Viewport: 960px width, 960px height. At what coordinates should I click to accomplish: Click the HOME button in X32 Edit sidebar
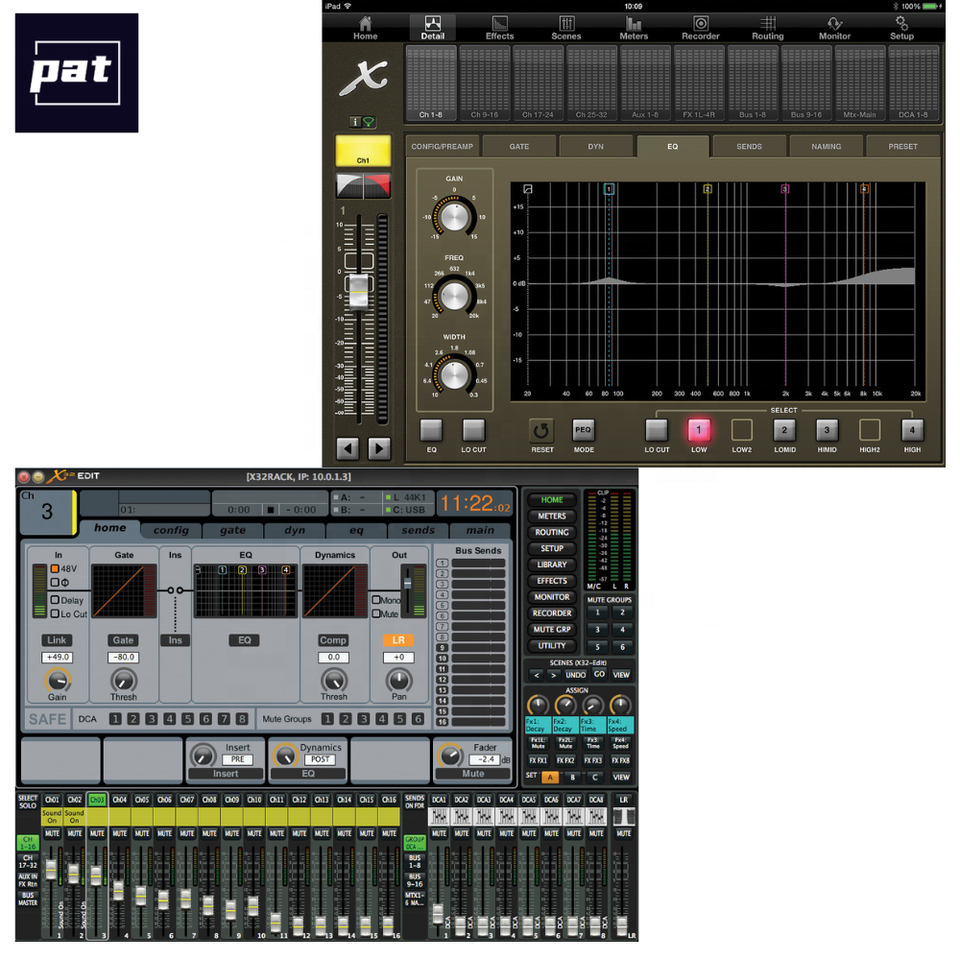click(x=552, y=500)
